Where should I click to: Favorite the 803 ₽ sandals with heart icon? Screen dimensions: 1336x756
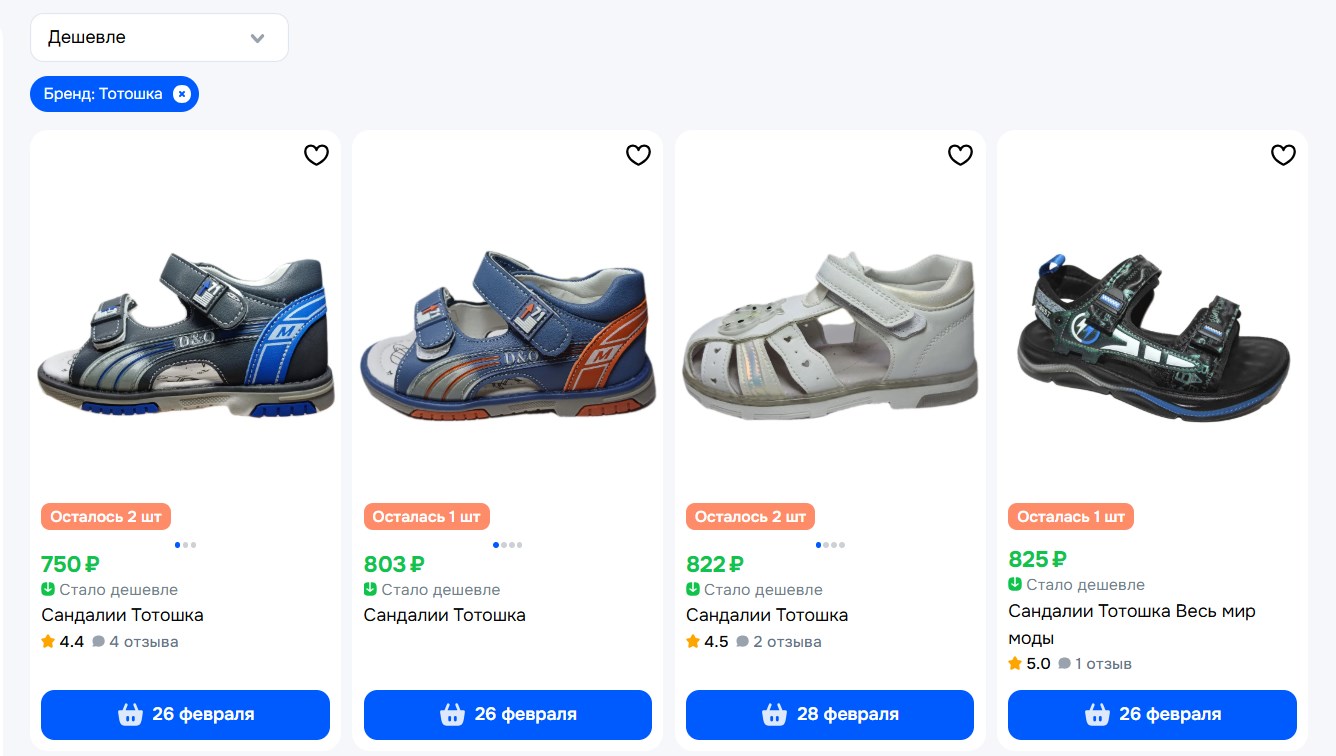click(638, 155)
